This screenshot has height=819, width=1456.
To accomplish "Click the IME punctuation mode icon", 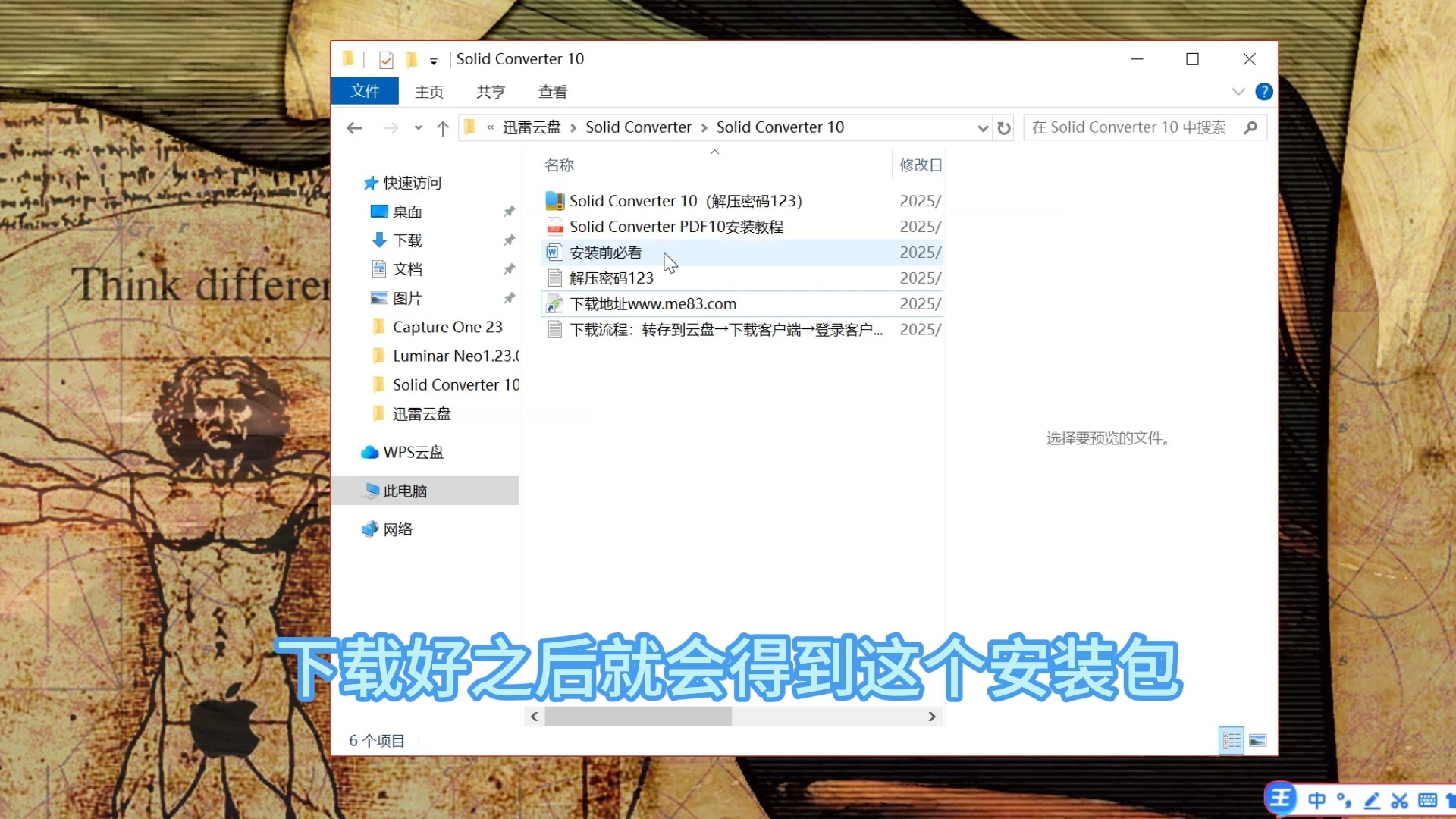I will (x=1345, y=801).
